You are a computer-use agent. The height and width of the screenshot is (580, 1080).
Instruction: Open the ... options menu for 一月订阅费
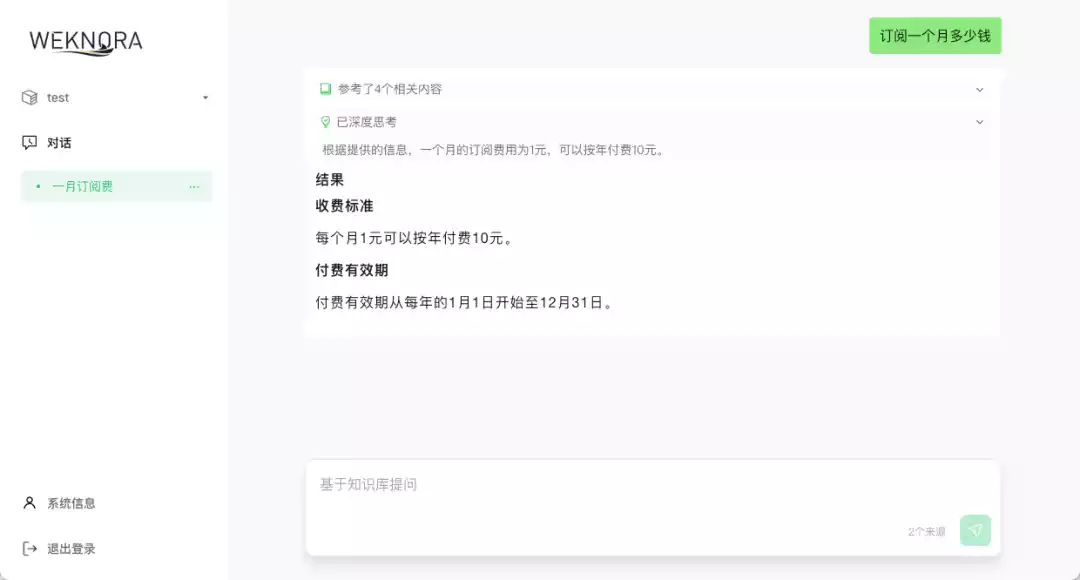[196, 186]
